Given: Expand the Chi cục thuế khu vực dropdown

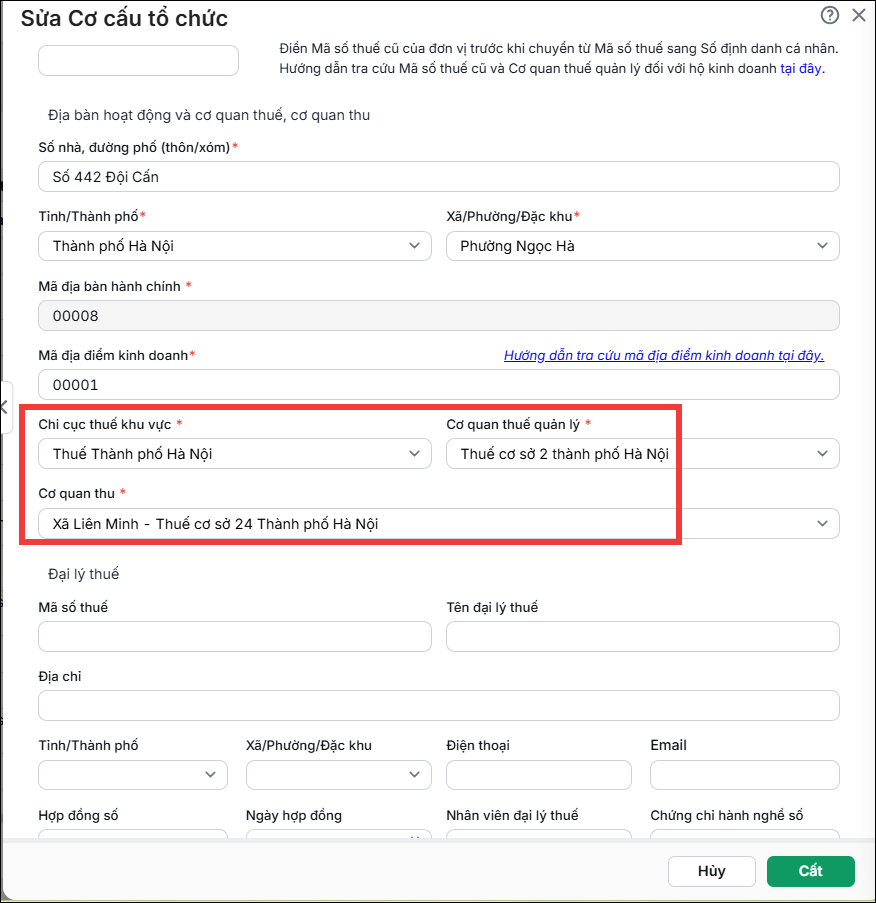Looking at the screenshot, I should [234, 454].
